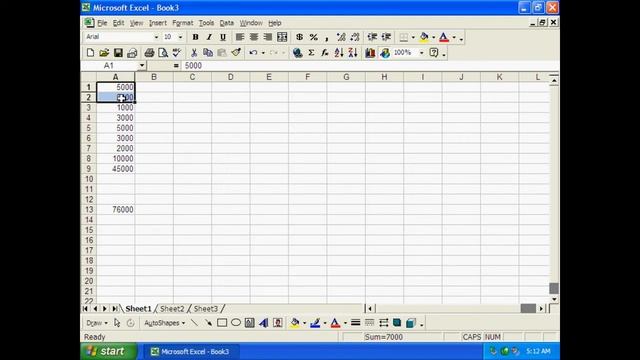
Task: Open Paste Function fx
Action: pos(325,53)
